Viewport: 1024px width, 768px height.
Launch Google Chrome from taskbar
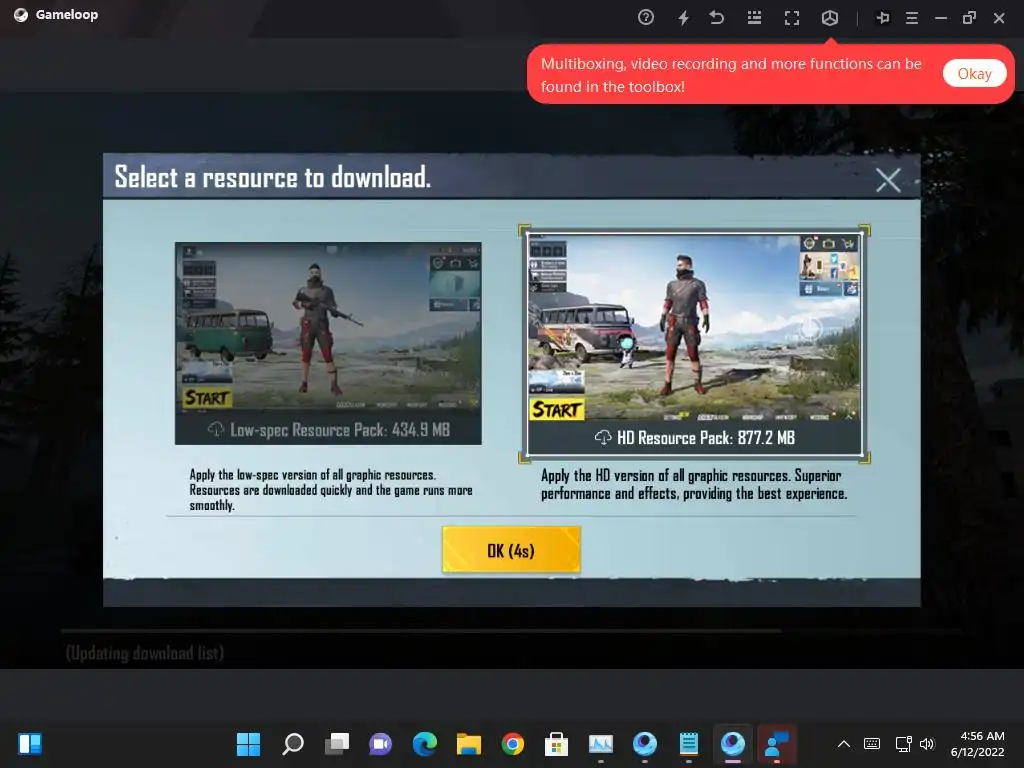[x=513, y=744]
